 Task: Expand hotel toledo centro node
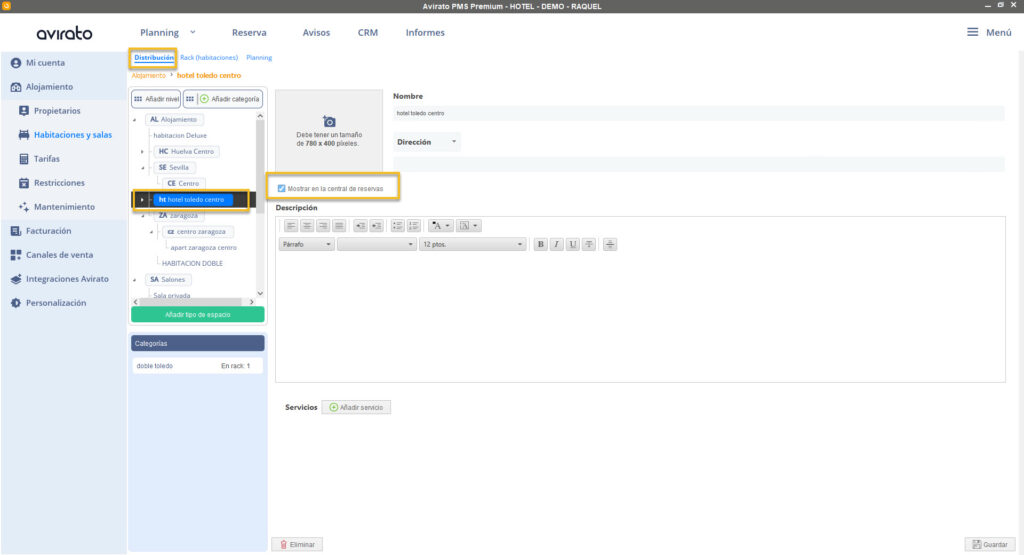coord(142,200)
